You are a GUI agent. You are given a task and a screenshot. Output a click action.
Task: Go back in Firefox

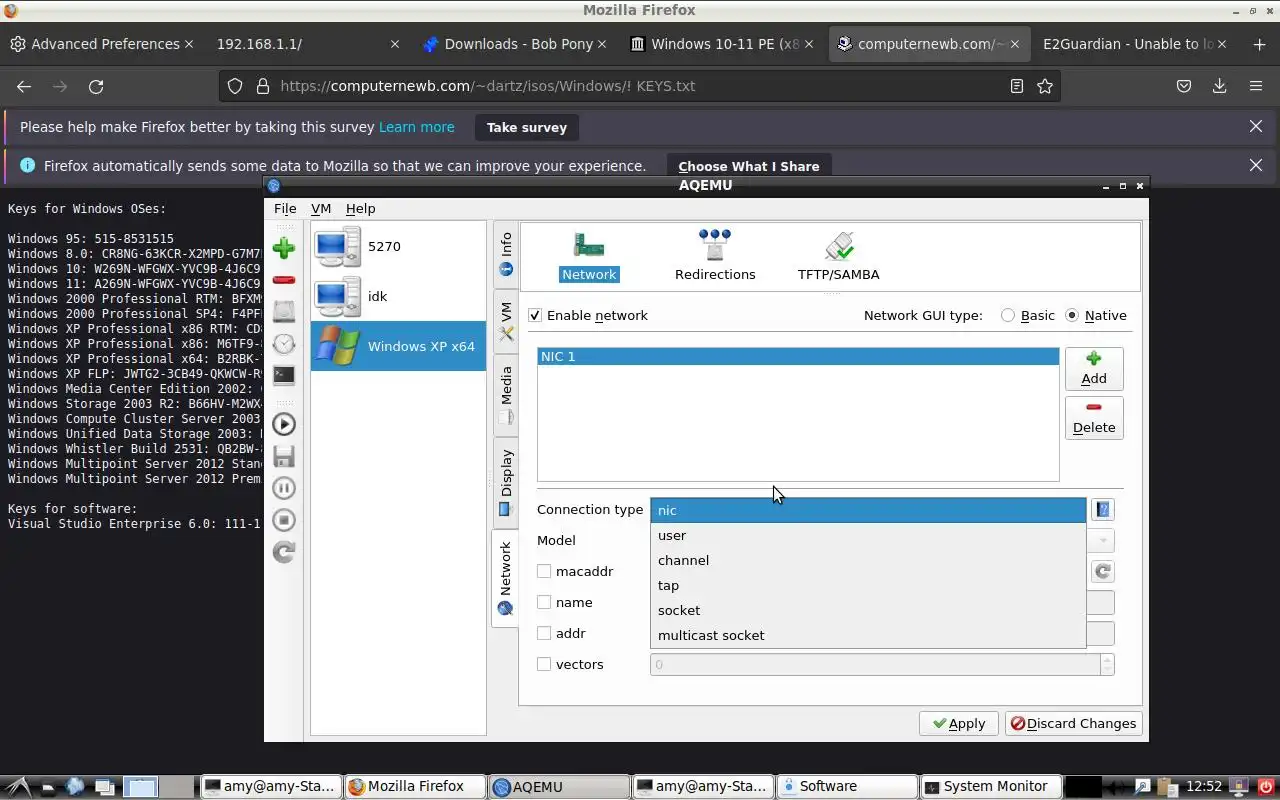24,86
